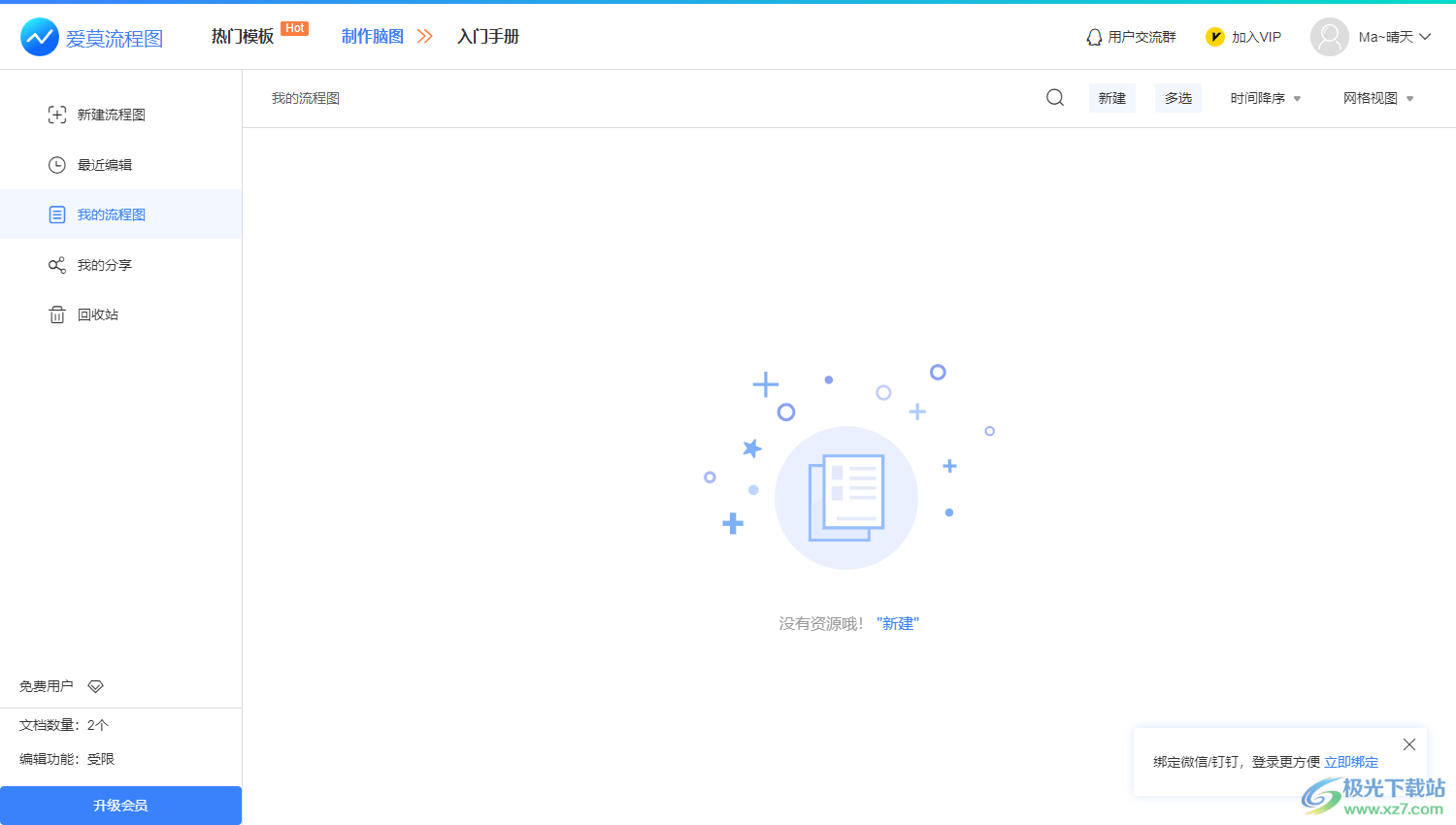This screenshot has width=1456, height=825.
Task: Click the 我的分享 share icon
Action: 57,265
